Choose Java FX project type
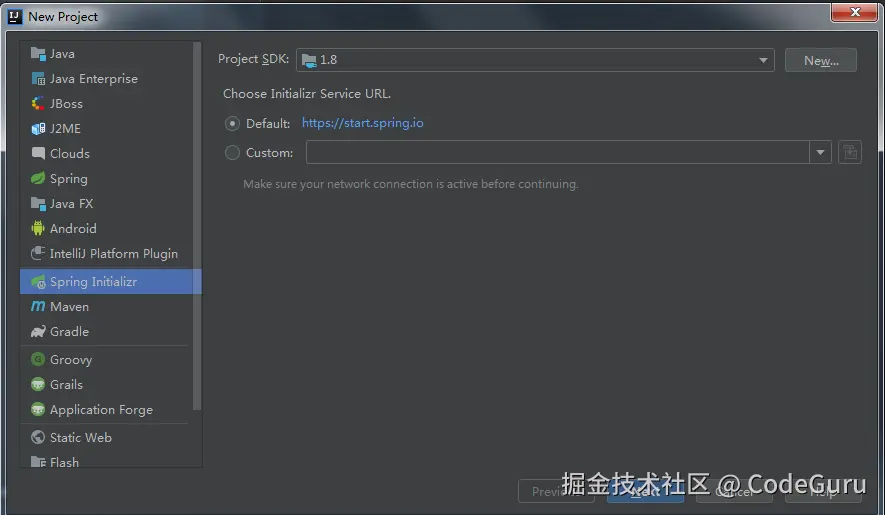This screenshot has height=515, width=885. pyautogui.click(x=106, y=204)
